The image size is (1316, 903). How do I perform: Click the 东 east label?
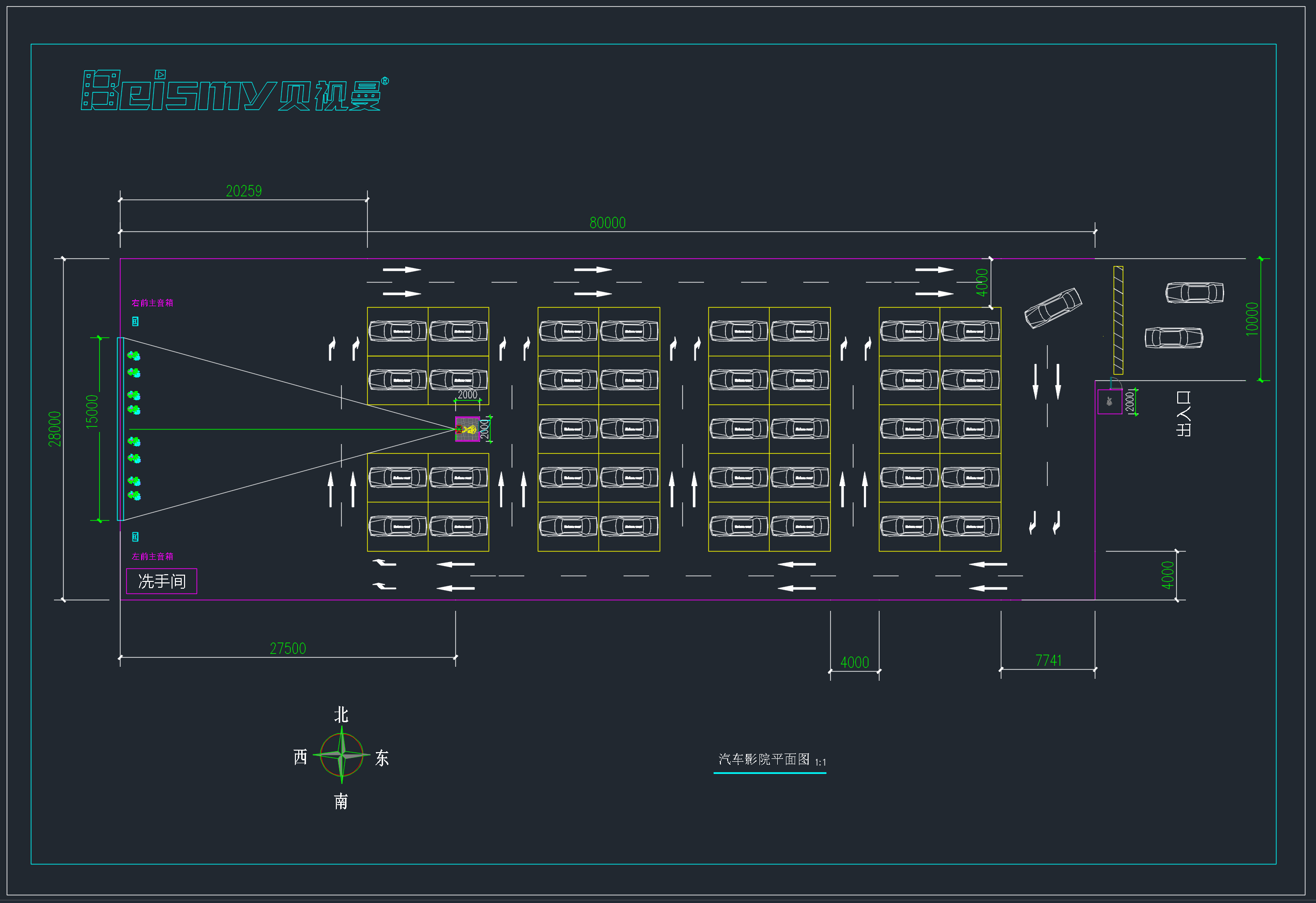(x=382, y=758)
